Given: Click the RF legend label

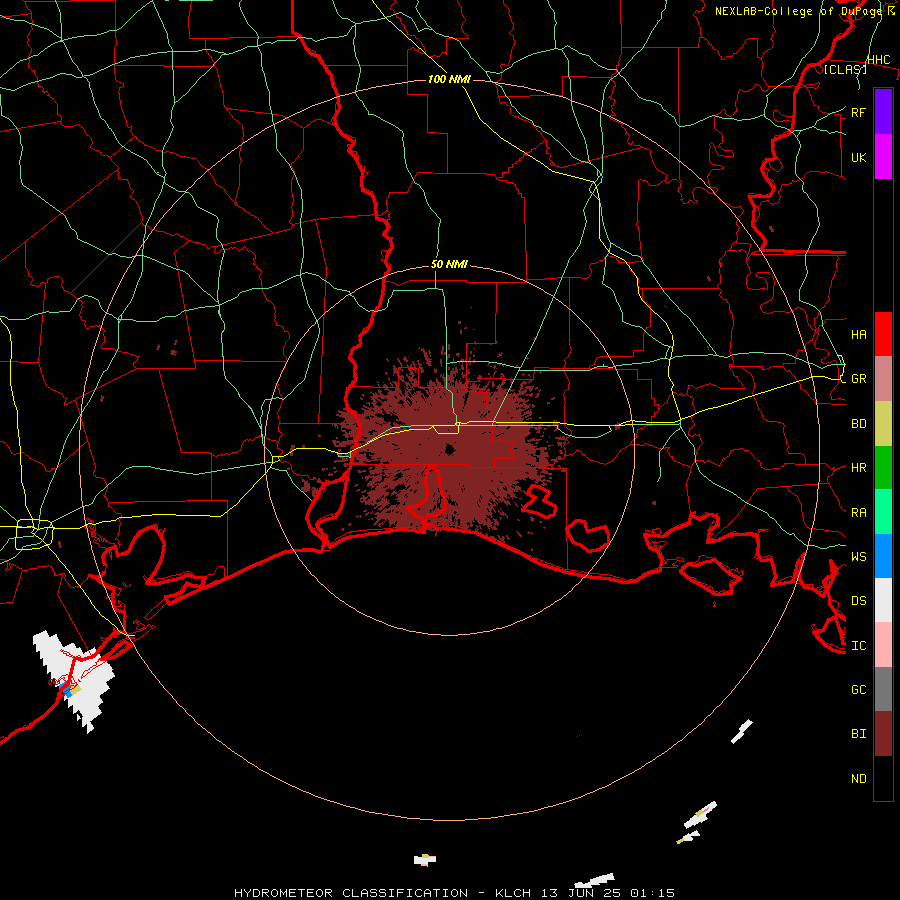Looking at the screenshot, I should pos(858,112).
